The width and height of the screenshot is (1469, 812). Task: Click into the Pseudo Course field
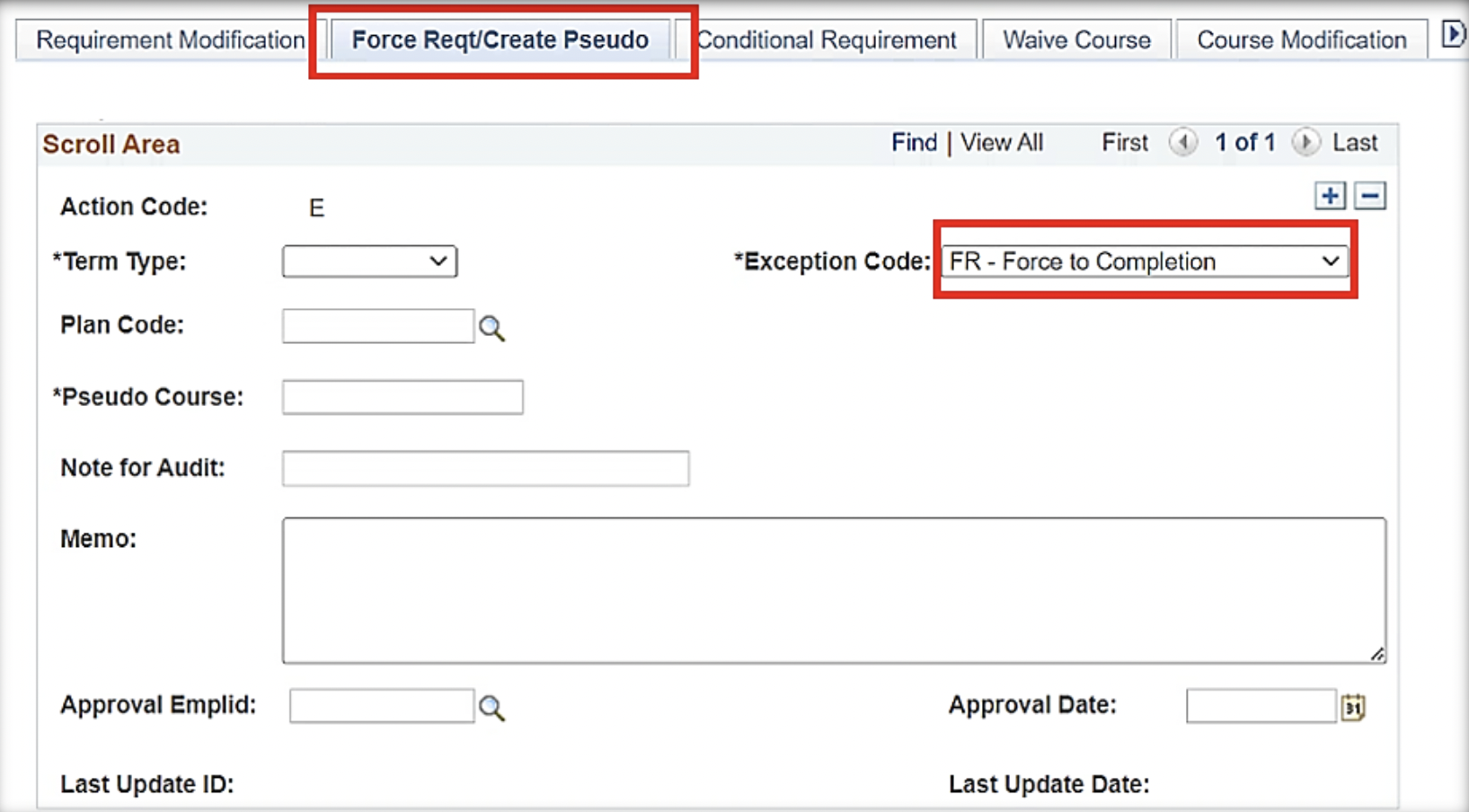(403, 397)
